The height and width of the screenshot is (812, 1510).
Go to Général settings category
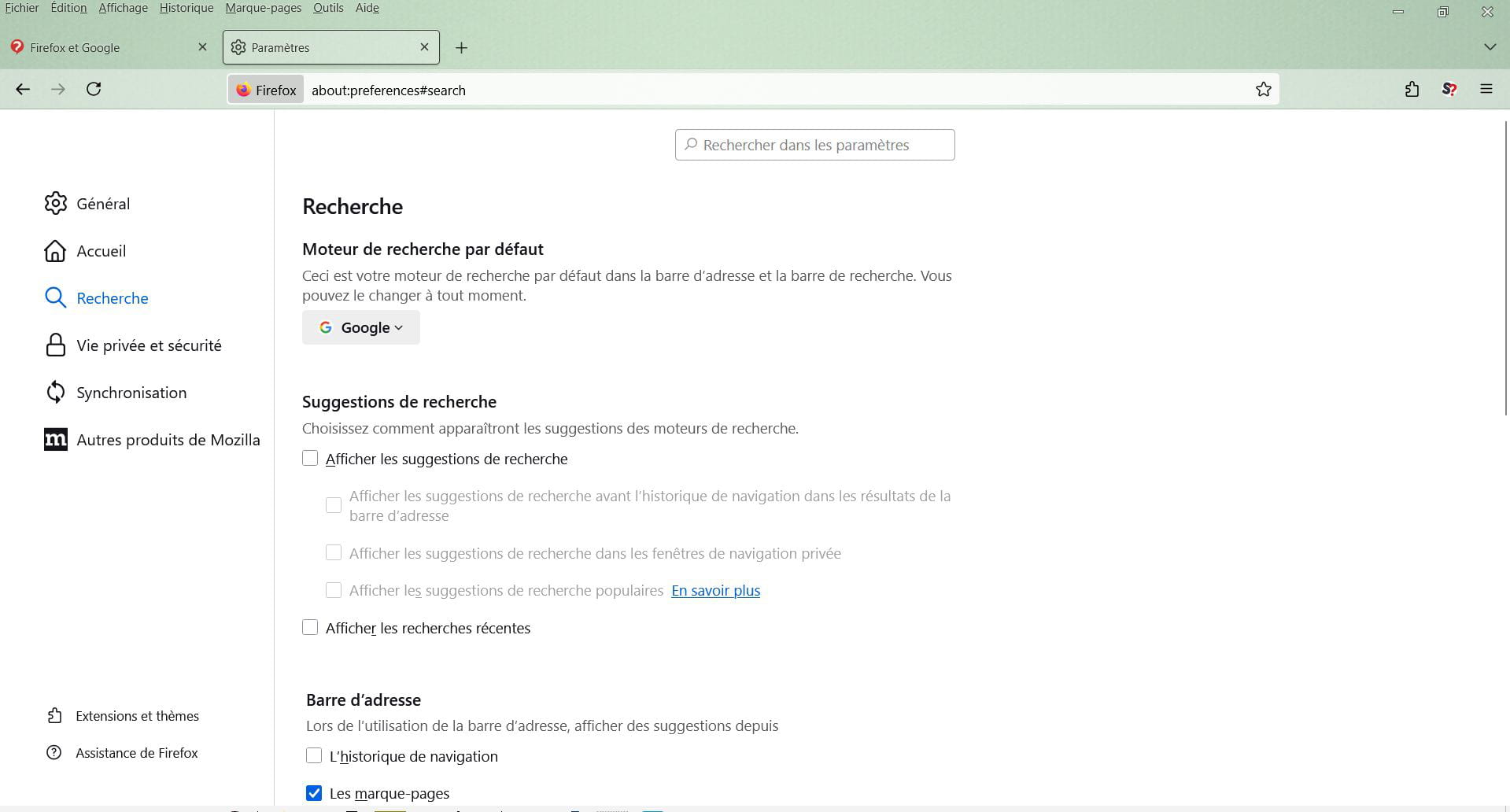point(103,204)
